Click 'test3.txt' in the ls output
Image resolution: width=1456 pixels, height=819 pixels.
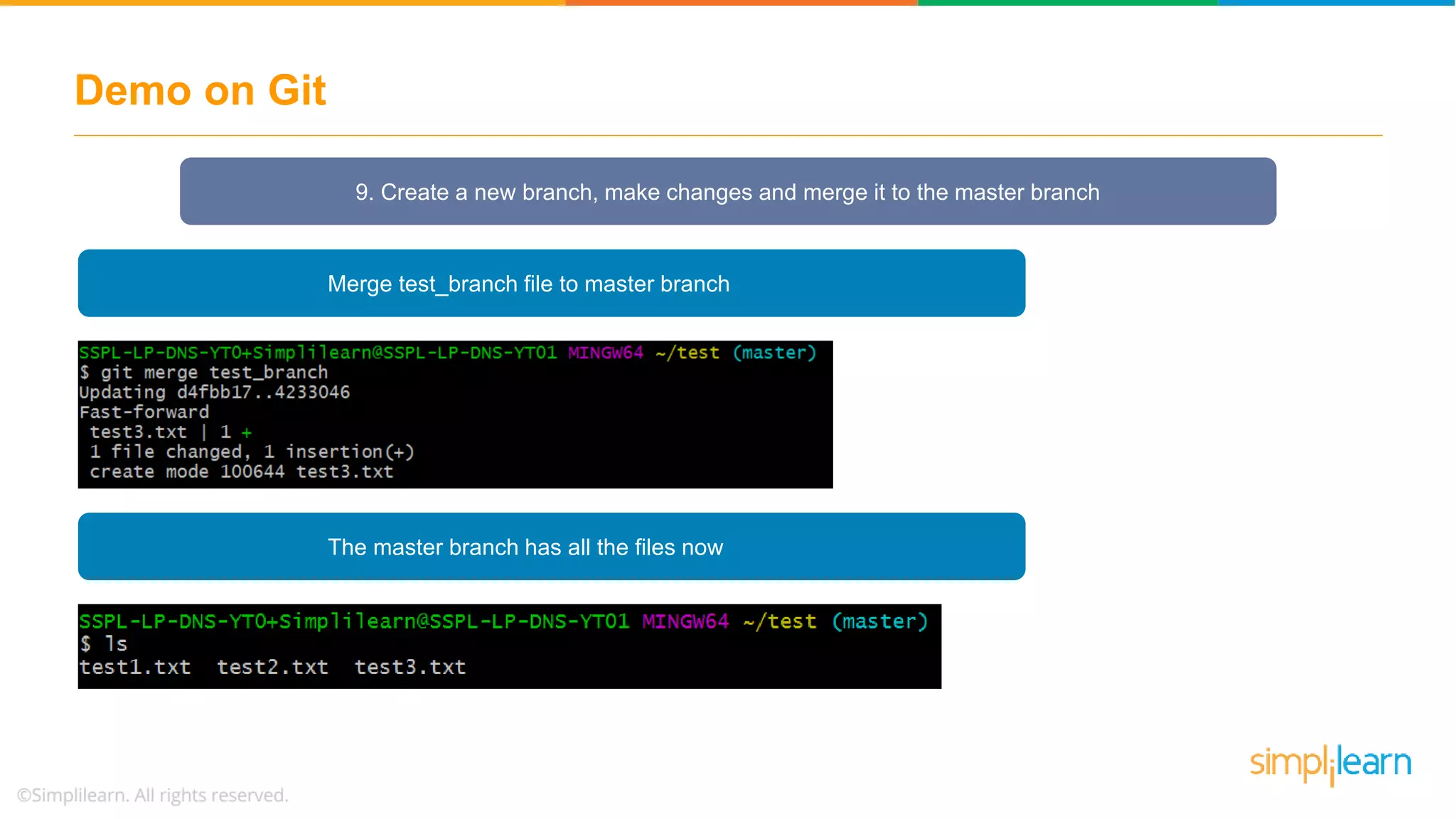pyautogui.click(x=410, y=667)
